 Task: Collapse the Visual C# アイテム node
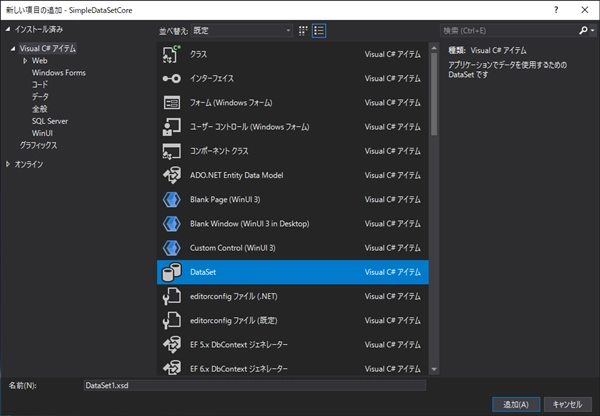tap(13, 49)
